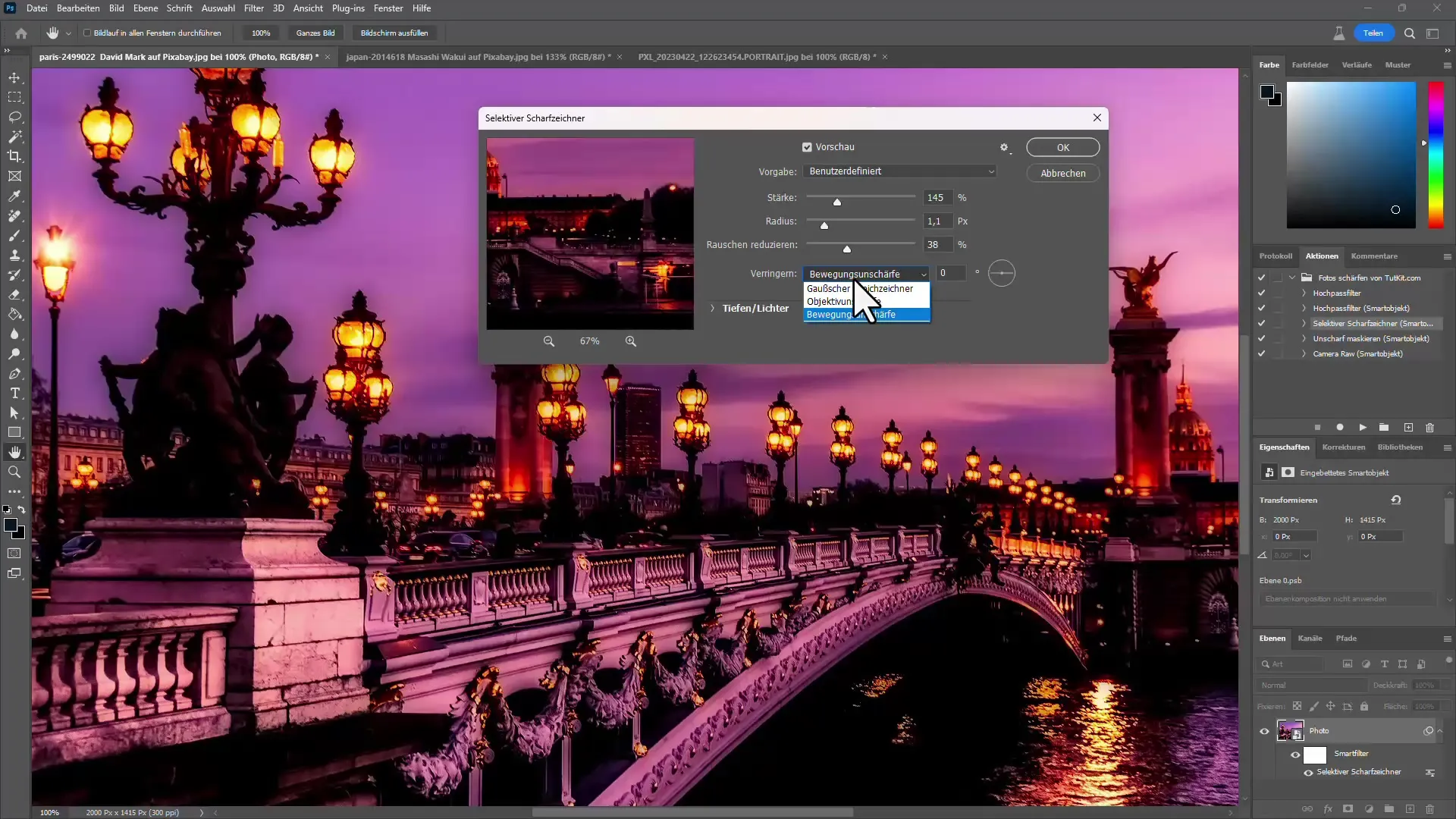Select the Brush tool
The height and width of the screenshot is (819, 1456).
click(x=14, y=235)
